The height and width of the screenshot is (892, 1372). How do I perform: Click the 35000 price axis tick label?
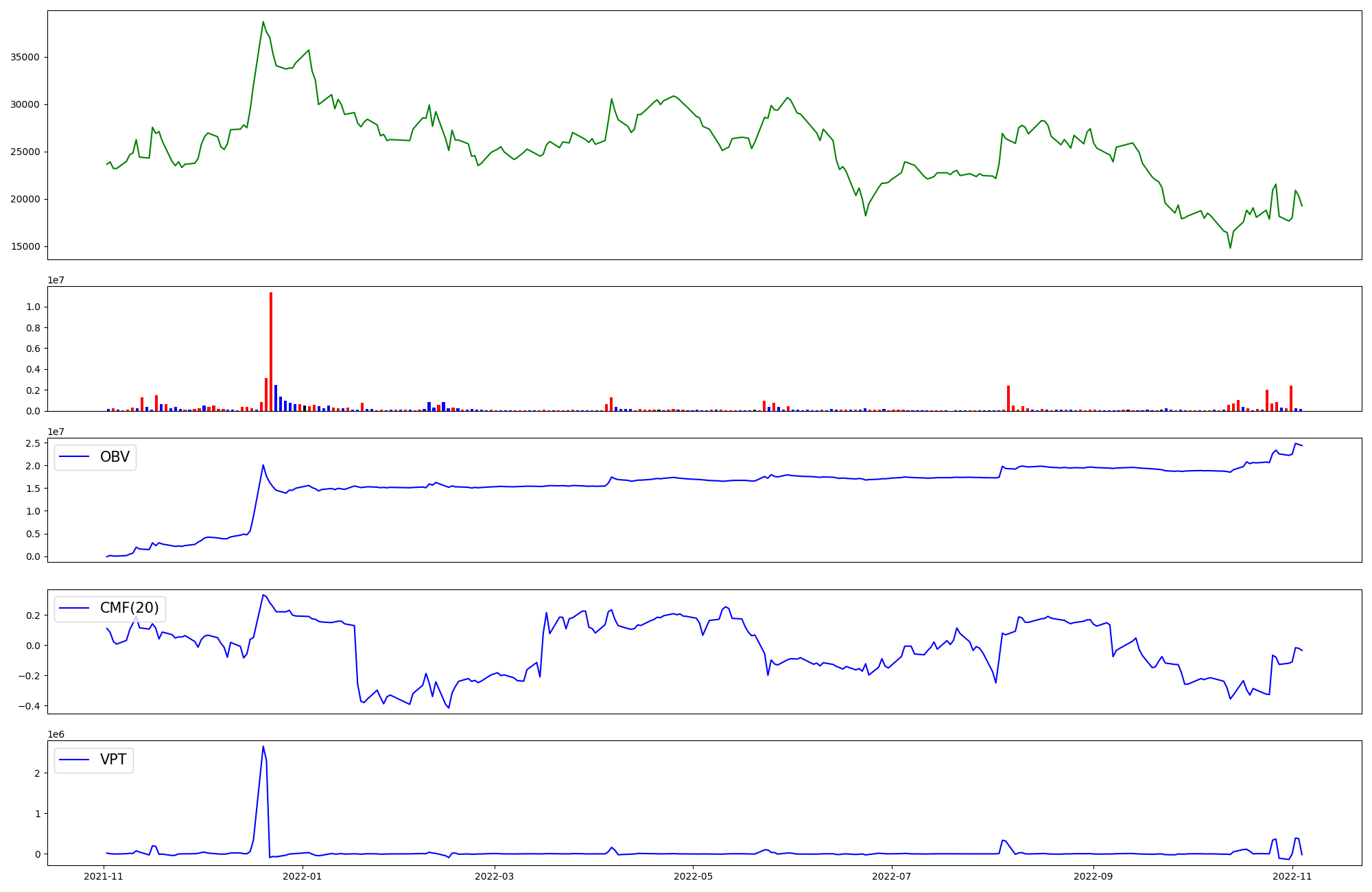click(x=25, y=57)
